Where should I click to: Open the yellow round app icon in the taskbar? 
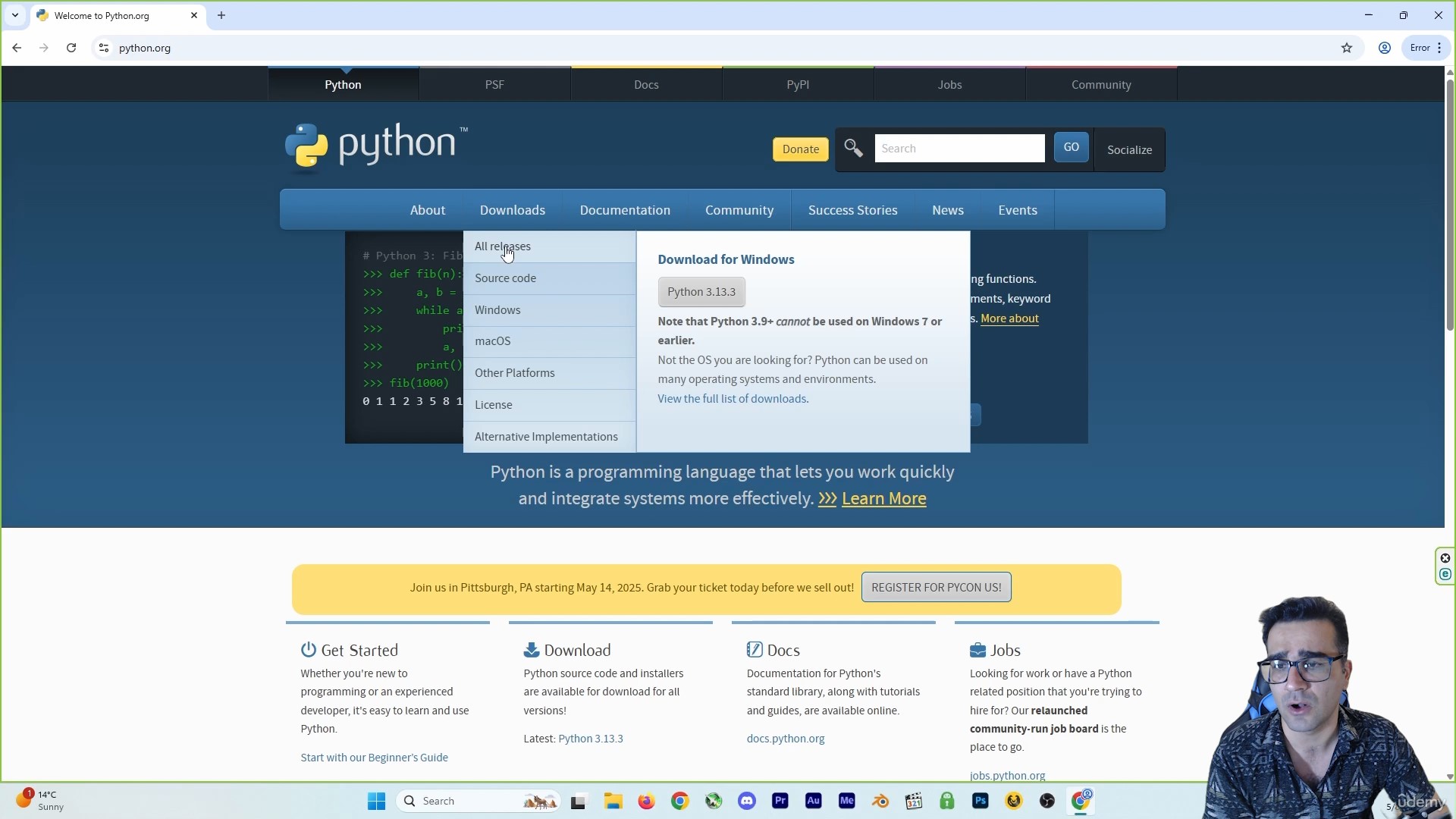coord(1014,801)
